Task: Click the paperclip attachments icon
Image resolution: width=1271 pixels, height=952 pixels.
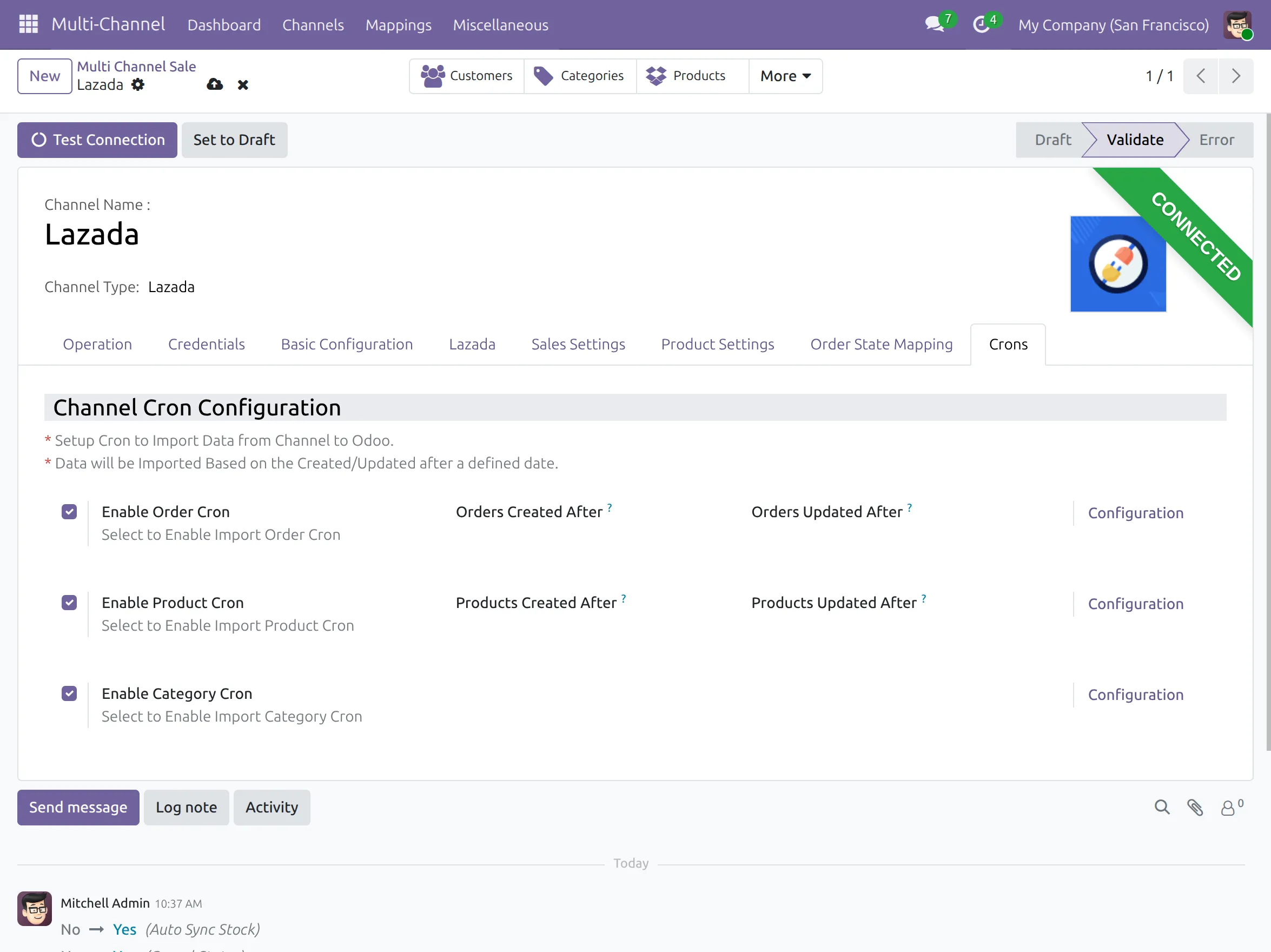Action: click(1195, 807)
